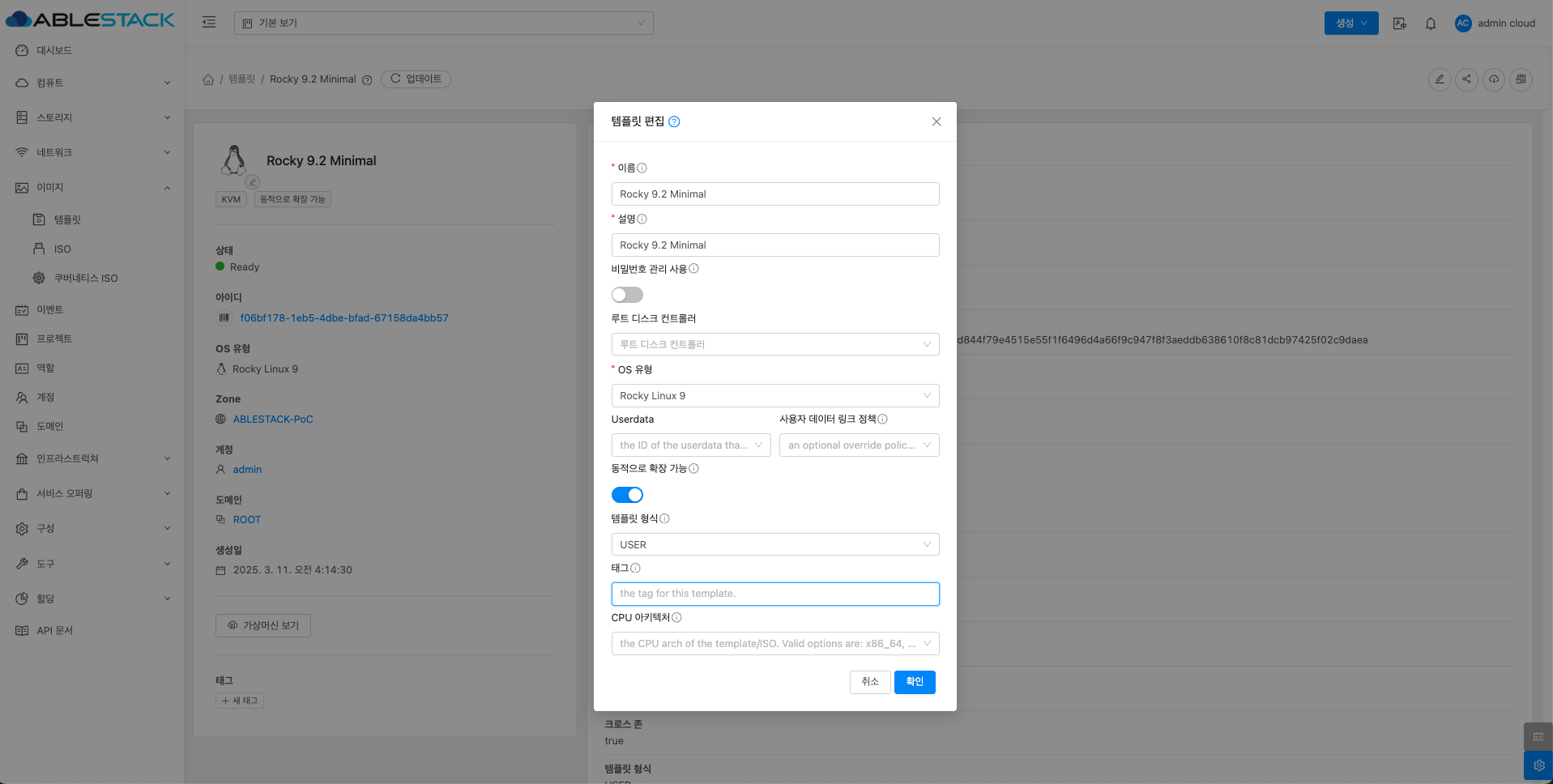Click the AC user avatar
The width and height of the screenshot is (1553, 784).
coord(1463,23)
